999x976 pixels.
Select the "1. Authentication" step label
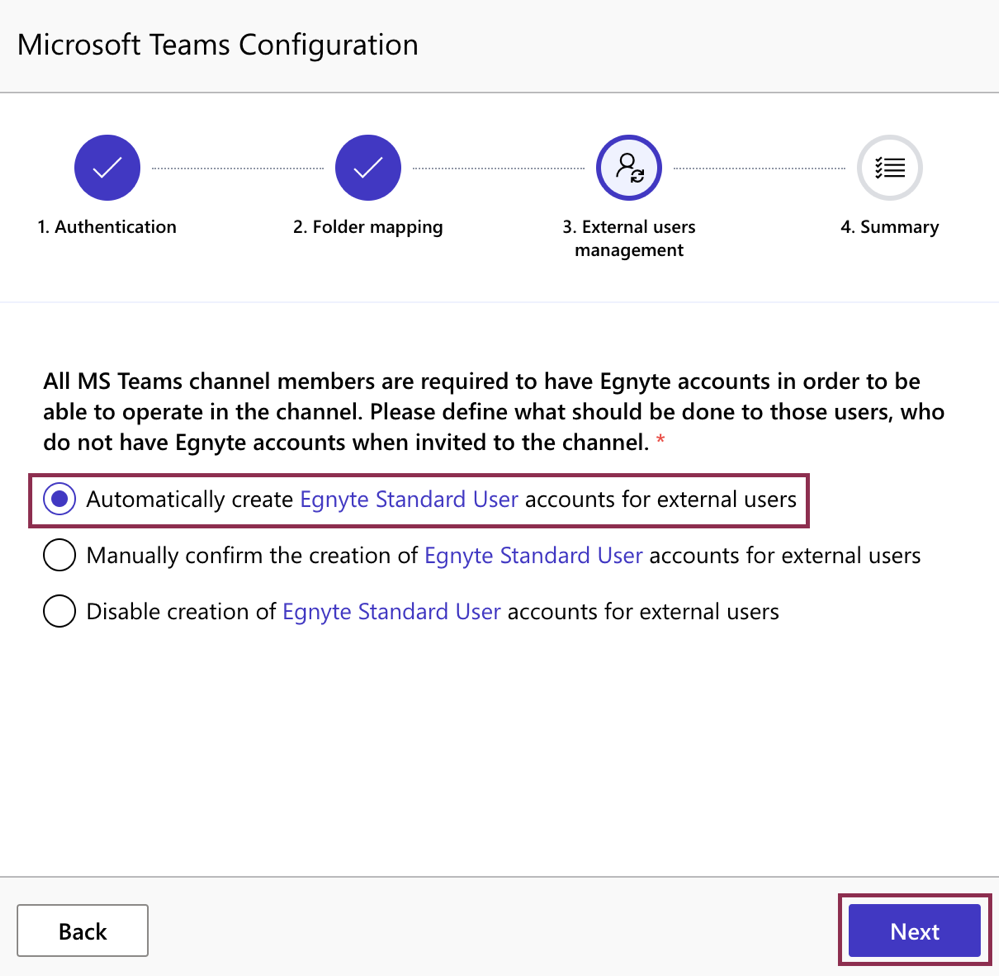(107, 227)
